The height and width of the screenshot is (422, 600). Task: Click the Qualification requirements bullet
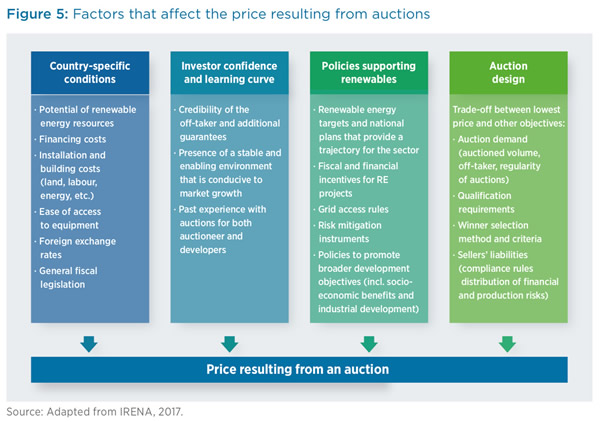(484, 202)
